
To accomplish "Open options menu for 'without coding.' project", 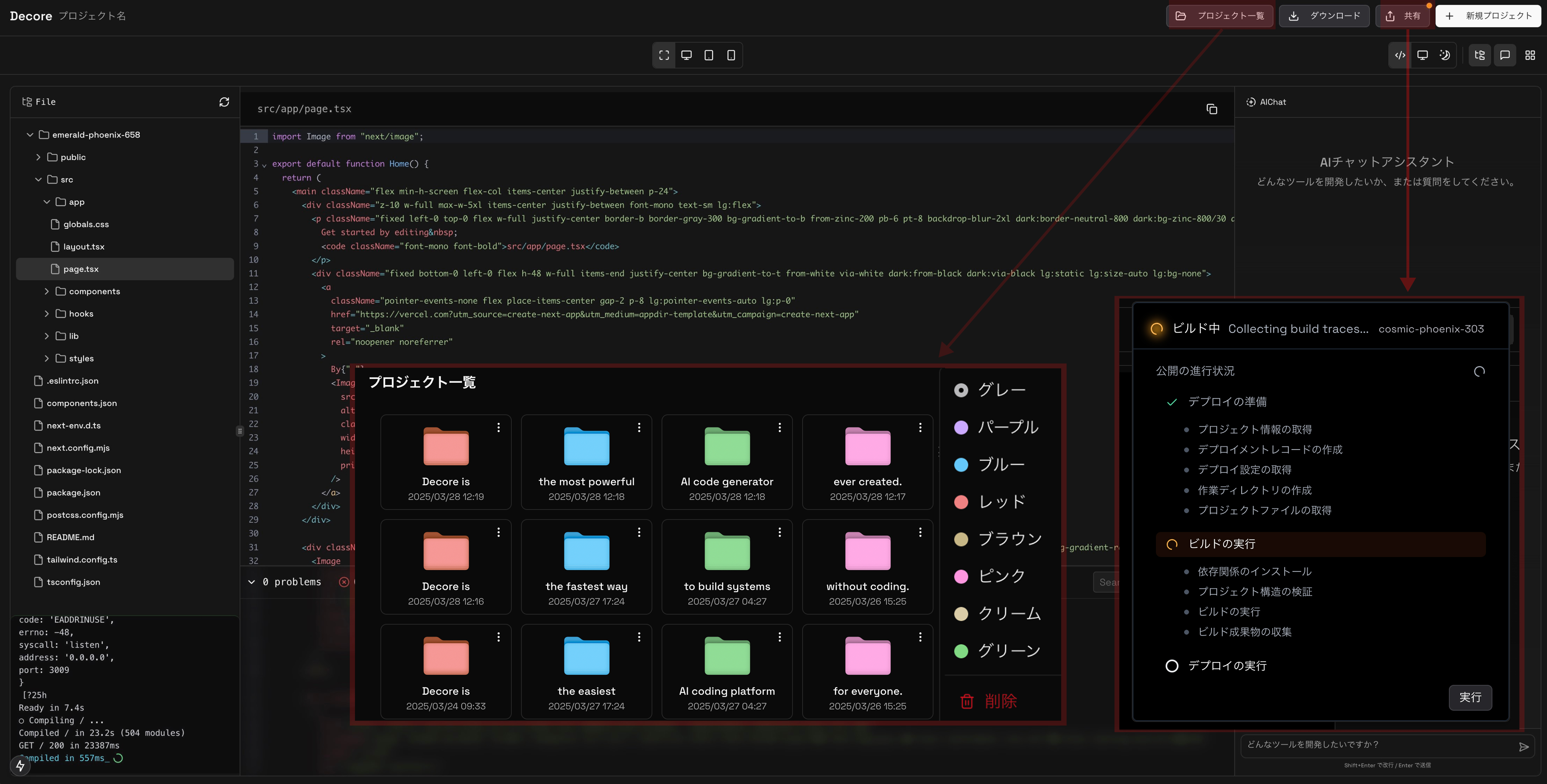I will click(x=920, y=533).
